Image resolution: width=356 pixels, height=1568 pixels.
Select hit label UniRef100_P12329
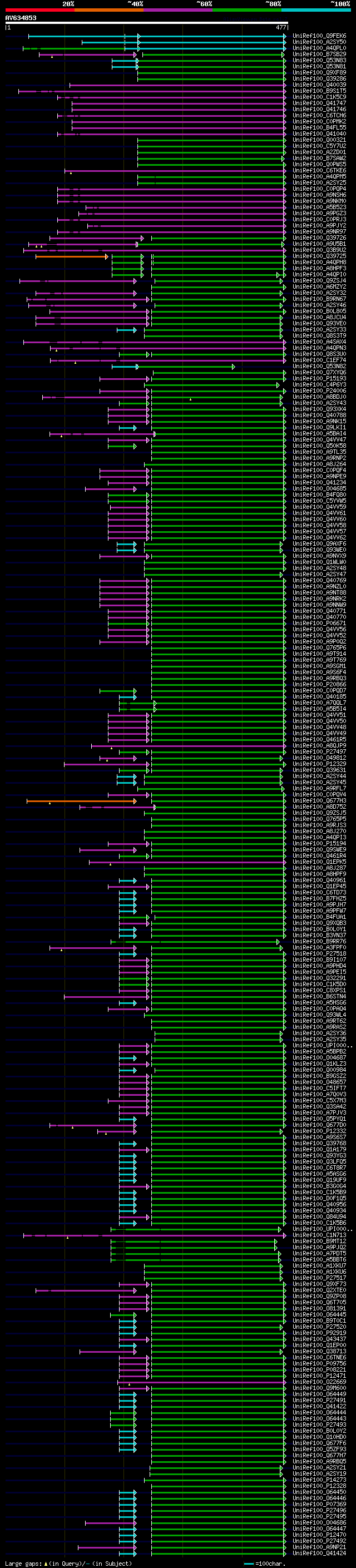point(319,764)
